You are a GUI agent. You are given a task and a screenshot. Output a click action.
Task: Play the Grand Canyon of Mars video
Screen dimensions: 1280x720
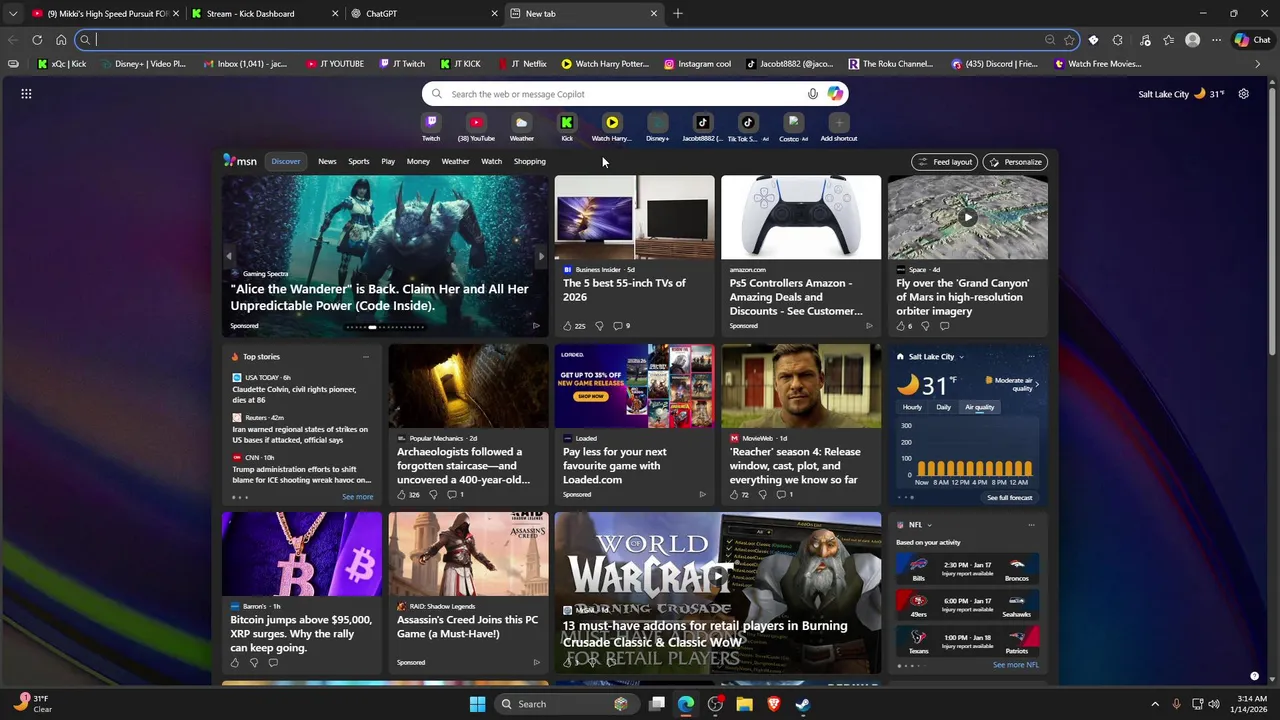[x=967, y=217]
